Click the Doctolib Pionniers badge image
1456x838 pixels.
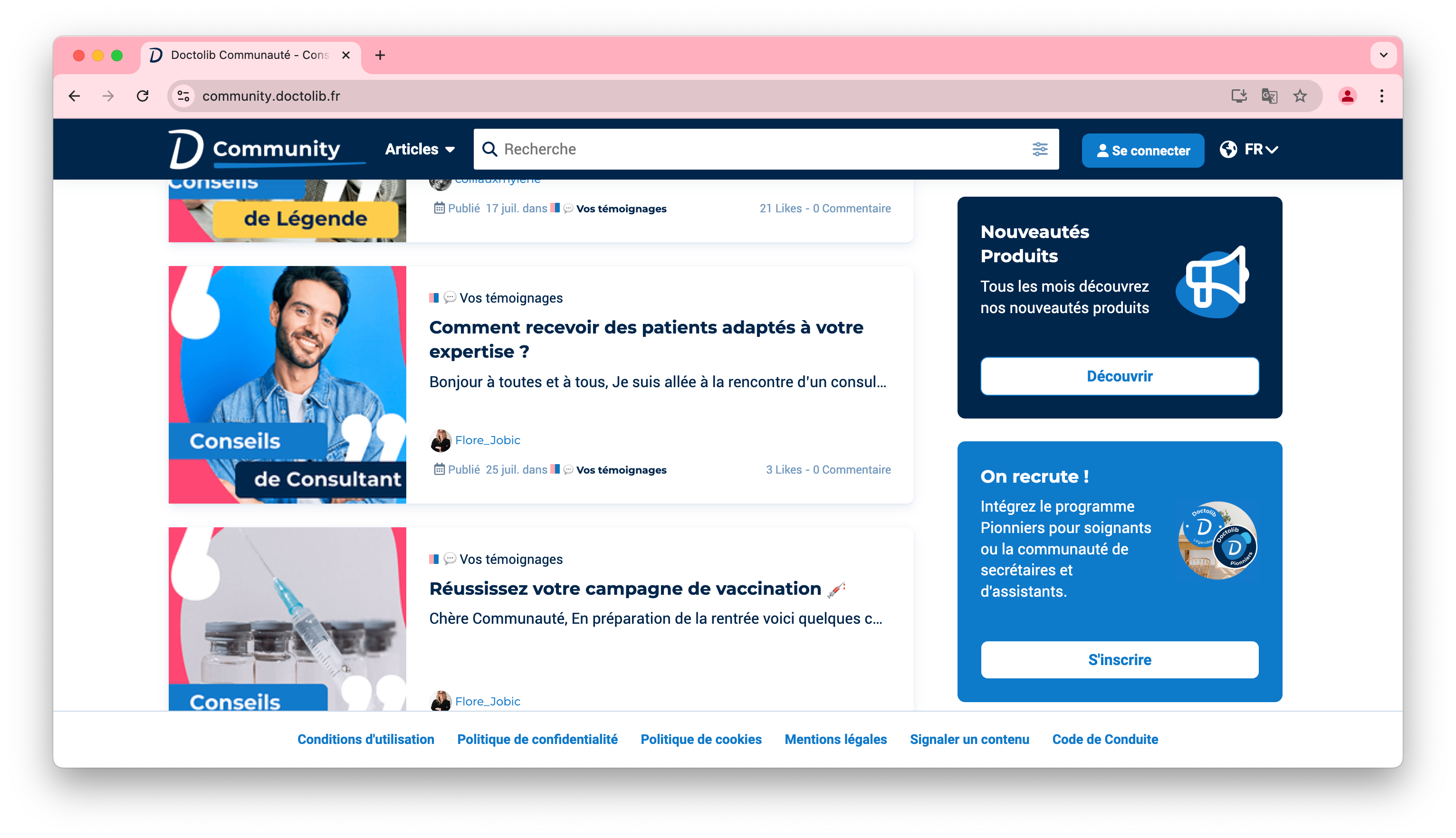point(1217,540)
